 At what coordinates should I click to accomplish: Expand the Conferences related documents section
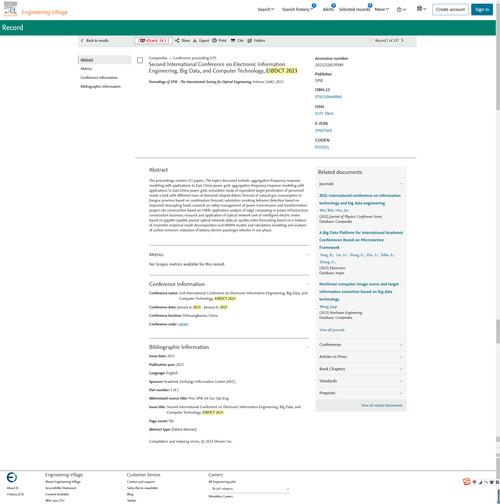pos(361,345)
